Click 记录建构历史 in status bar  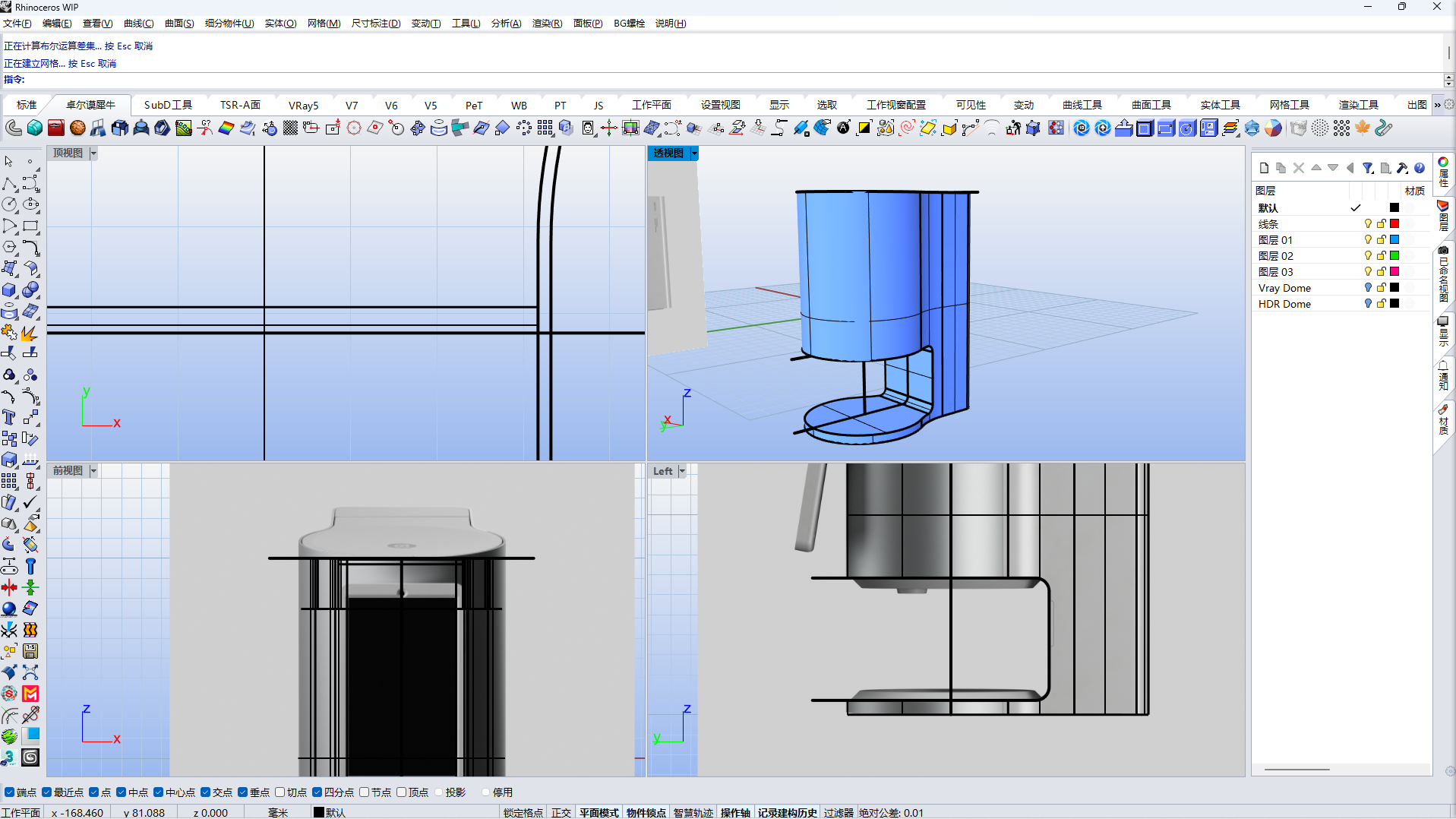tap(787, 813)
